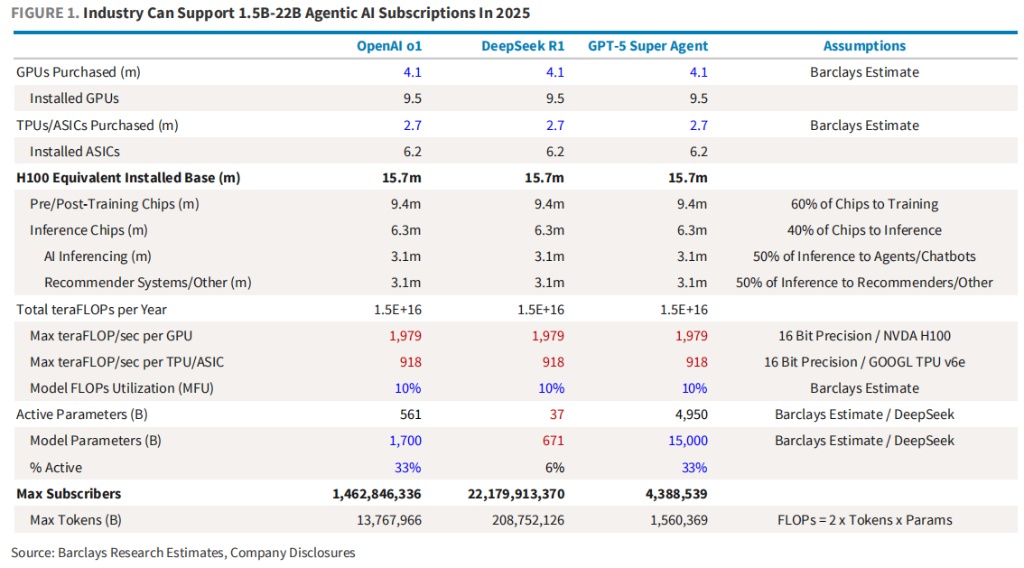
Task: Select the FLOPs = 2 x Tokens x Params text
Action: (864, 520)
